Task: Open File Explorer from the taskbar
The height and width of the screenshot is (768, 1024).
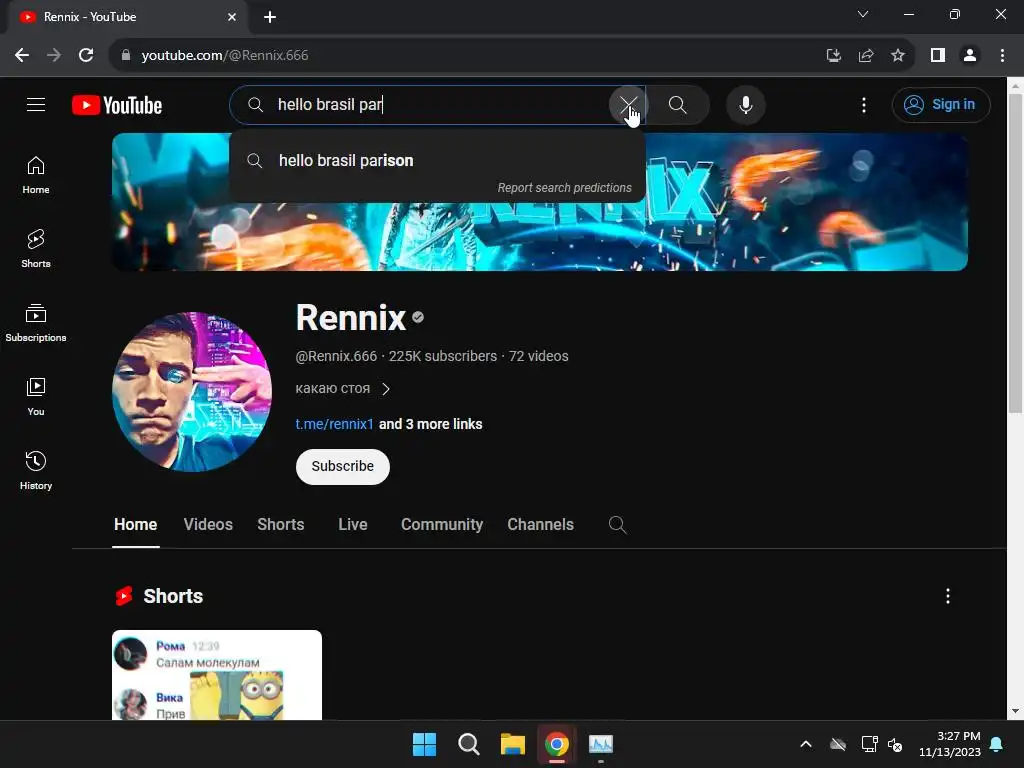Action: coord(513,744)
